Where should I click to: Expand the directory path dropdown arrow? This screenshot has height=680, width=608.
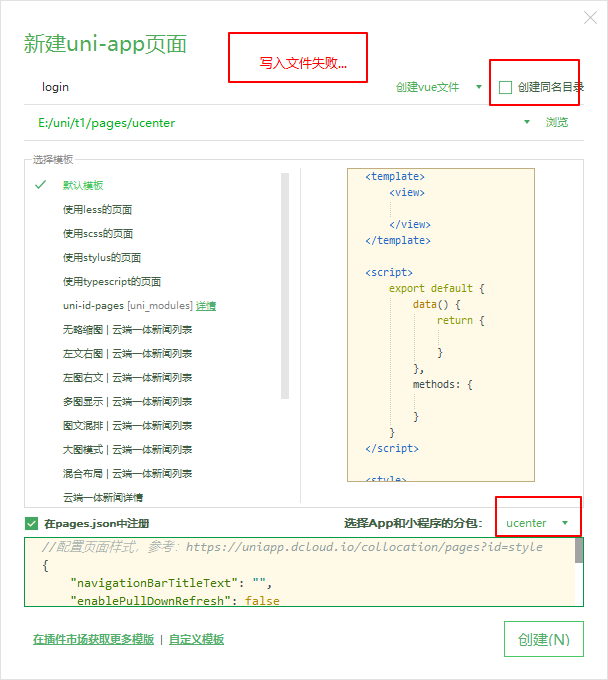[x=527, y=122]
